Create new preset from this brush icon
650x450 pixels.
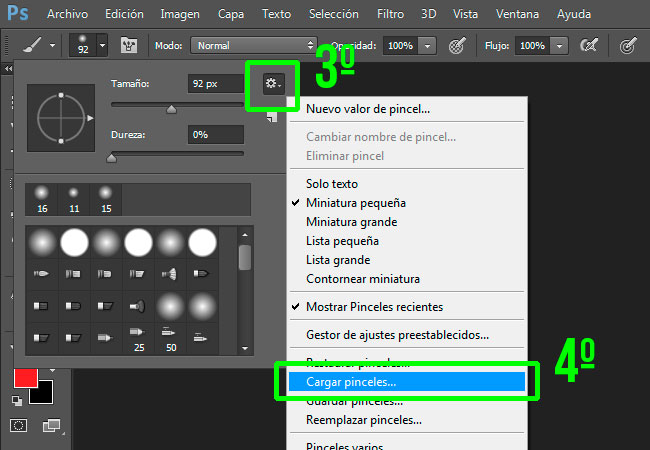click(272, 117)
